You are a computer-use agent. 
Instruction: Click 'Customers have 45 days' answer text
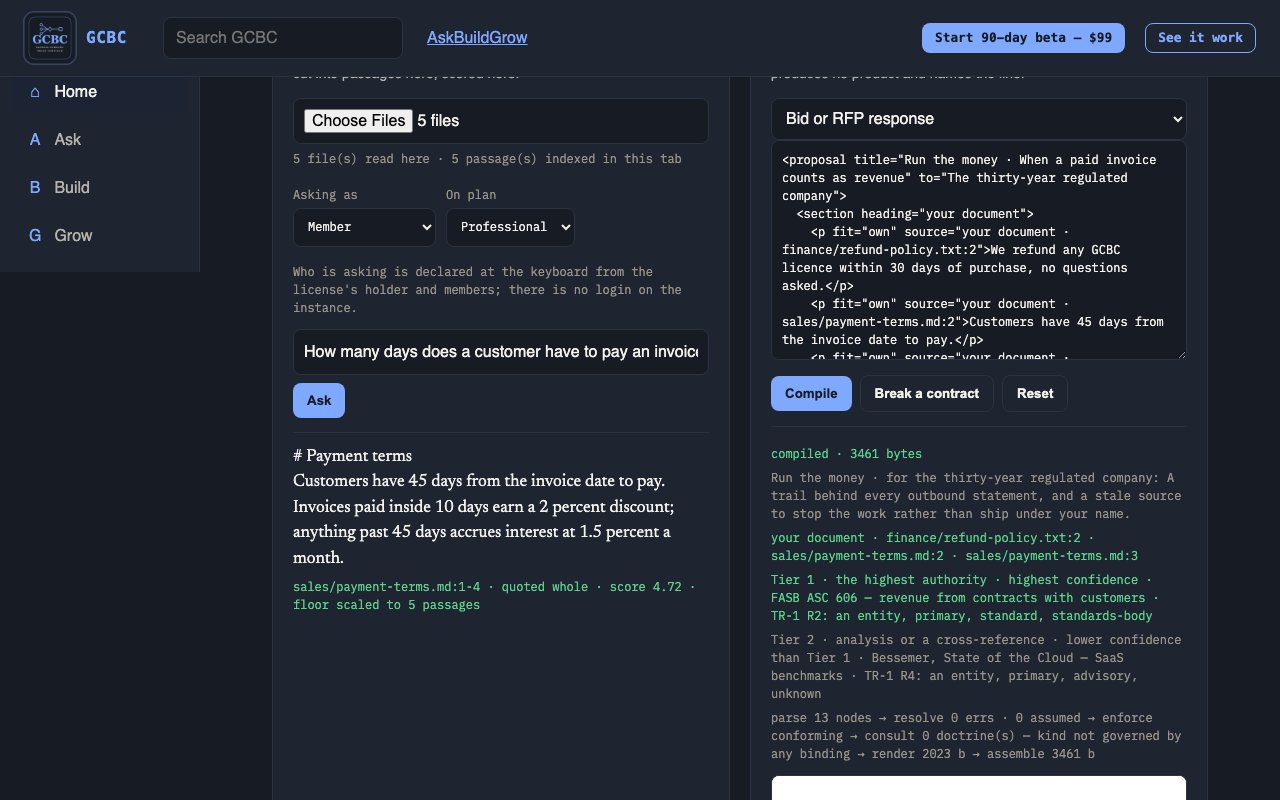pyautogui.click(x=479, y=480)
